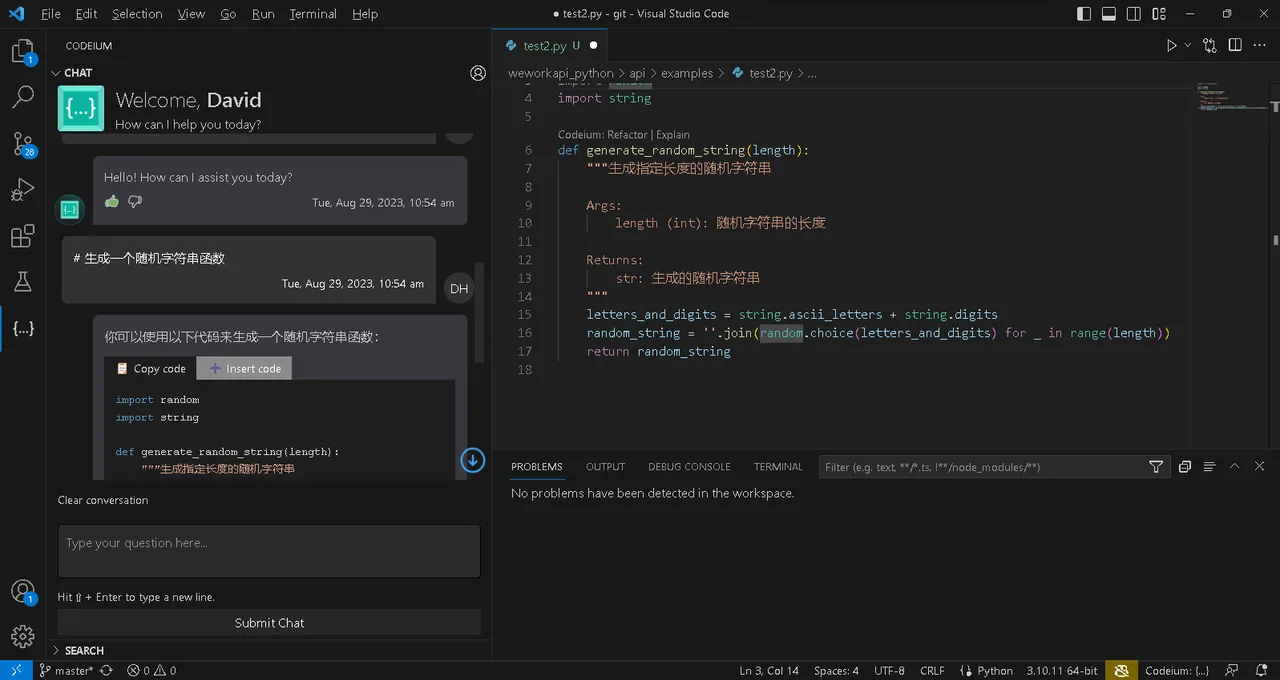Run the Python file with play button

[x=1171, y=45]
